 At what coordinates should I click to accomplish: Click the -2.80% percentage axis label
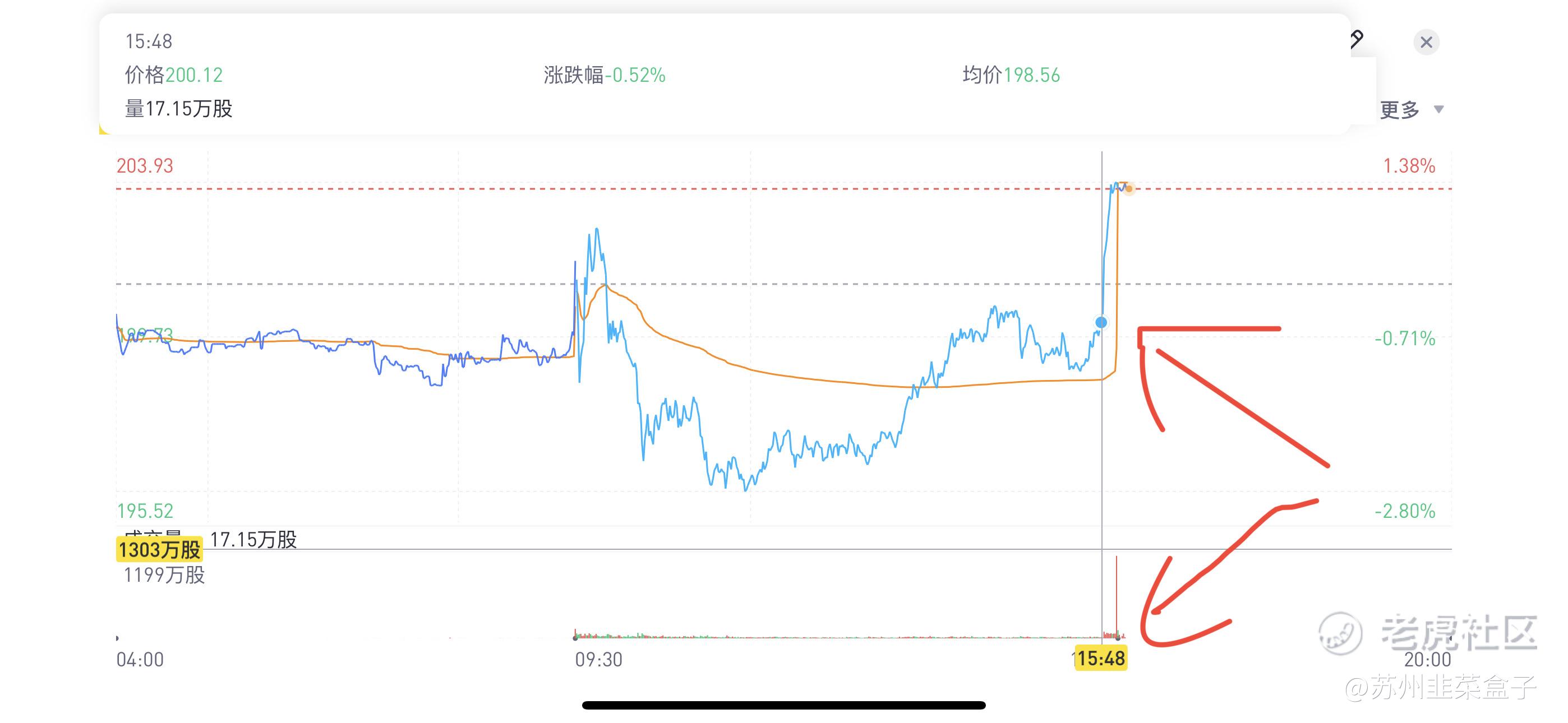pyautogui.click(x=1405, y=511)
